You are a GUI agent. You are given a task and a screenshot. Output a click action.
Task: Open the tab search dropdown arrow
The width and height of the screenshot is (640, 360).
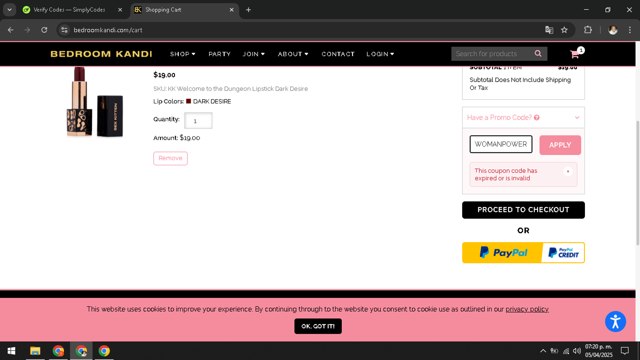coord(9,10)
